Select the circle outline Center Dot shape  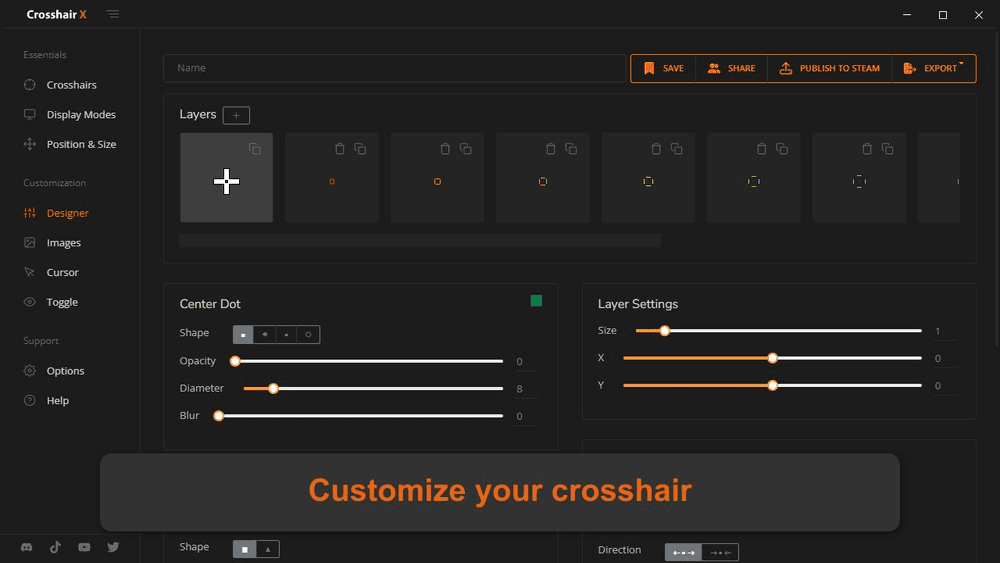click(308, 334)
